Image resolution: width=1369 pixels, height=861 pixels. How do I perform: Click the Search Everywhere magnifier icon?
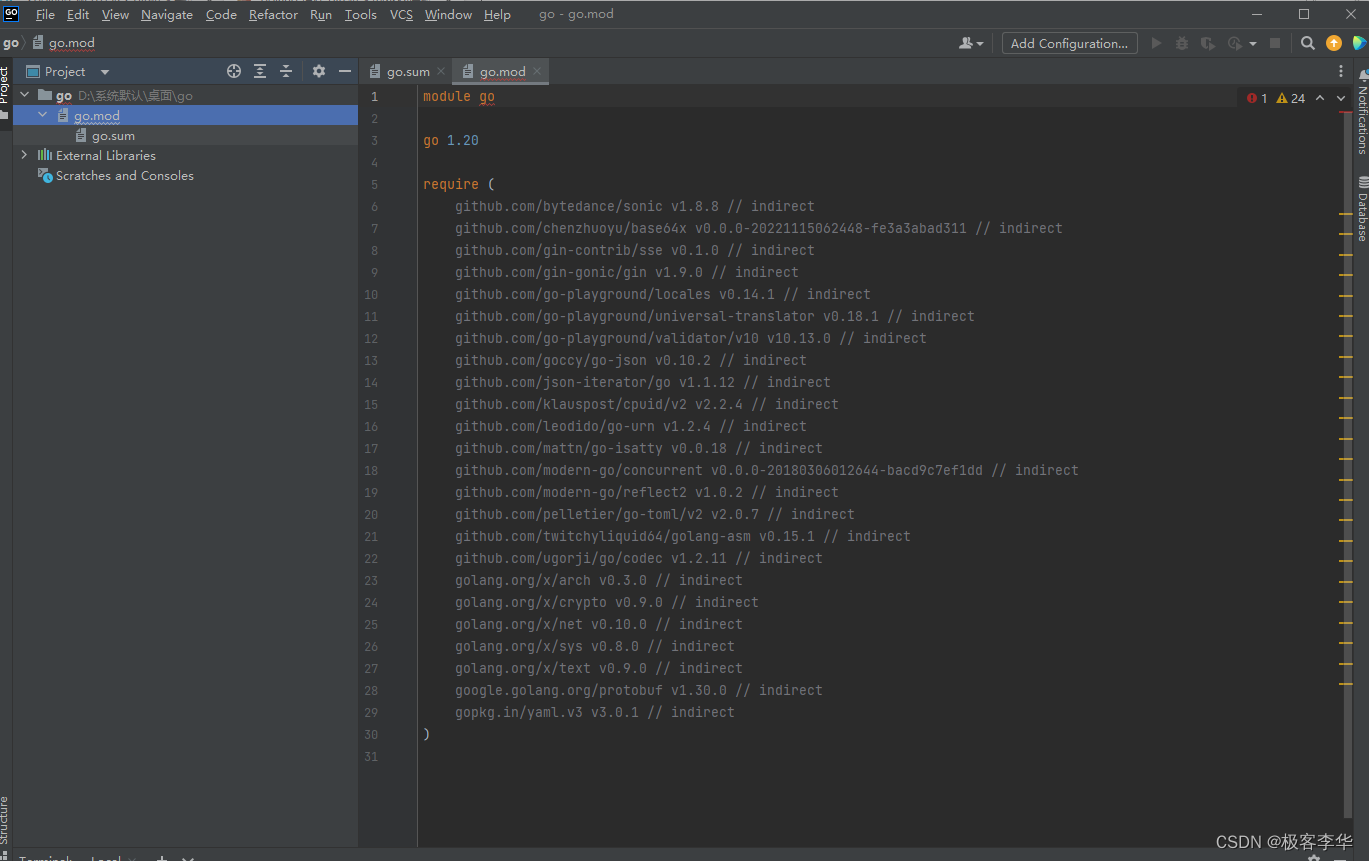coord(1307,43)
